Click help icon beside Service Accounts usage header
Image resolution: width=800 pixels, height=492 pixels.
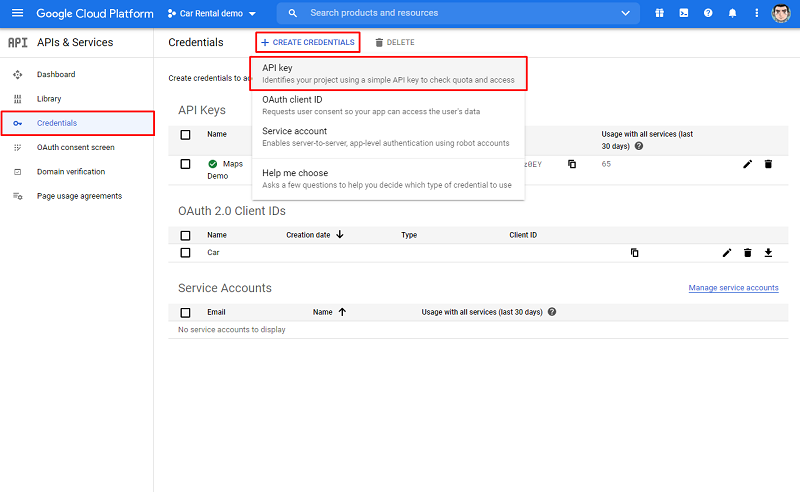(552, 312)
